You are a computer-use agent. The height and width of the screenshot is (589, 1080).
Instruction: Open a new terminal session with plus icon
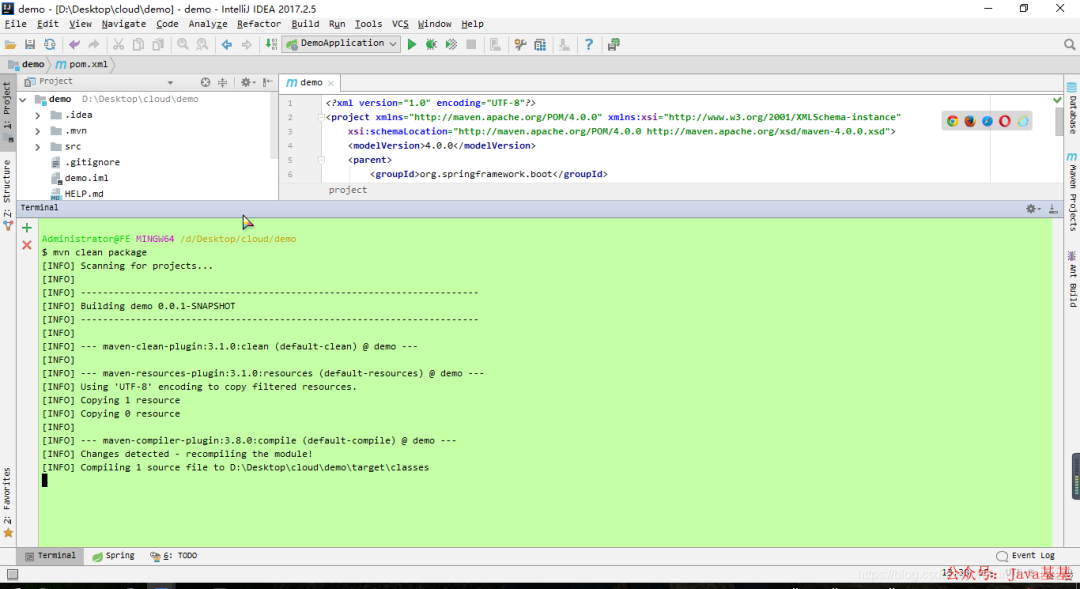point(27,228)
